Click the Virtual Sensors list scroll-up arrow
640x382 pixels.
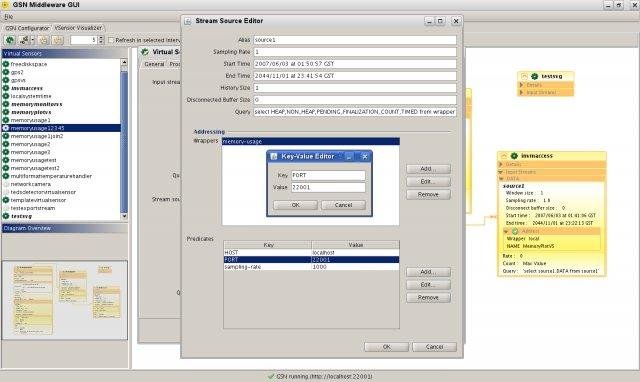[x=124, y=62]
